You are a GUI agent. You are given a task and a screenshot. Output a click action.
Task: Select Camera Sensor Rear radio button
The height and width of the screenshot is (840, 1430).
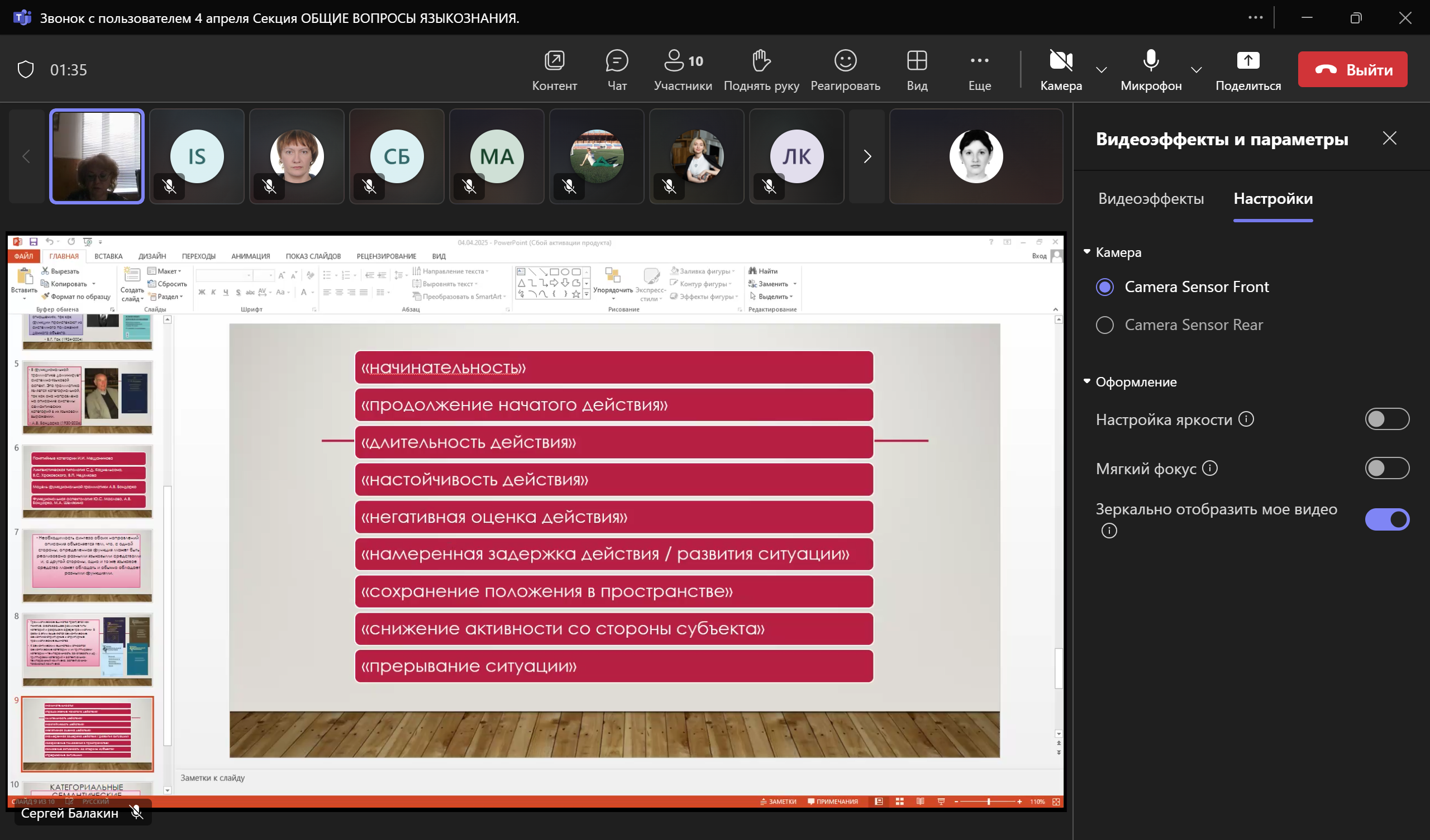tap(1104, 325)
